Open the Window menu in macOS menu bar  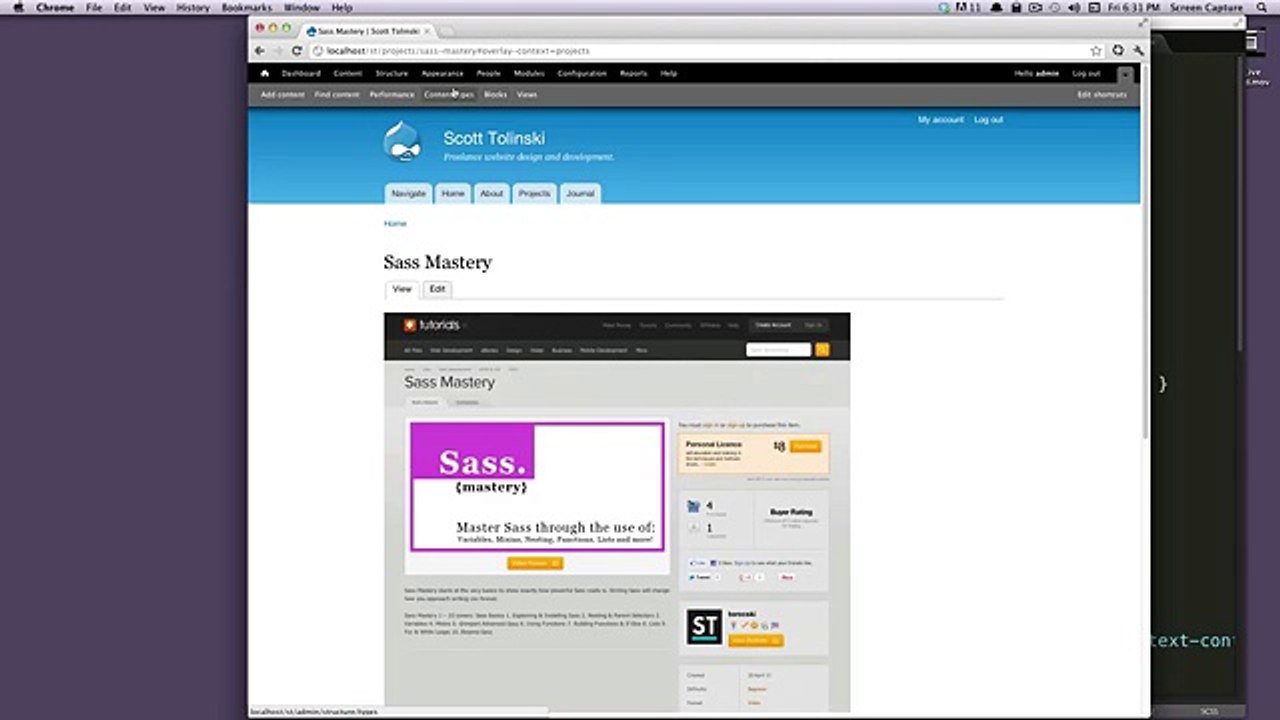pos(302,7)
